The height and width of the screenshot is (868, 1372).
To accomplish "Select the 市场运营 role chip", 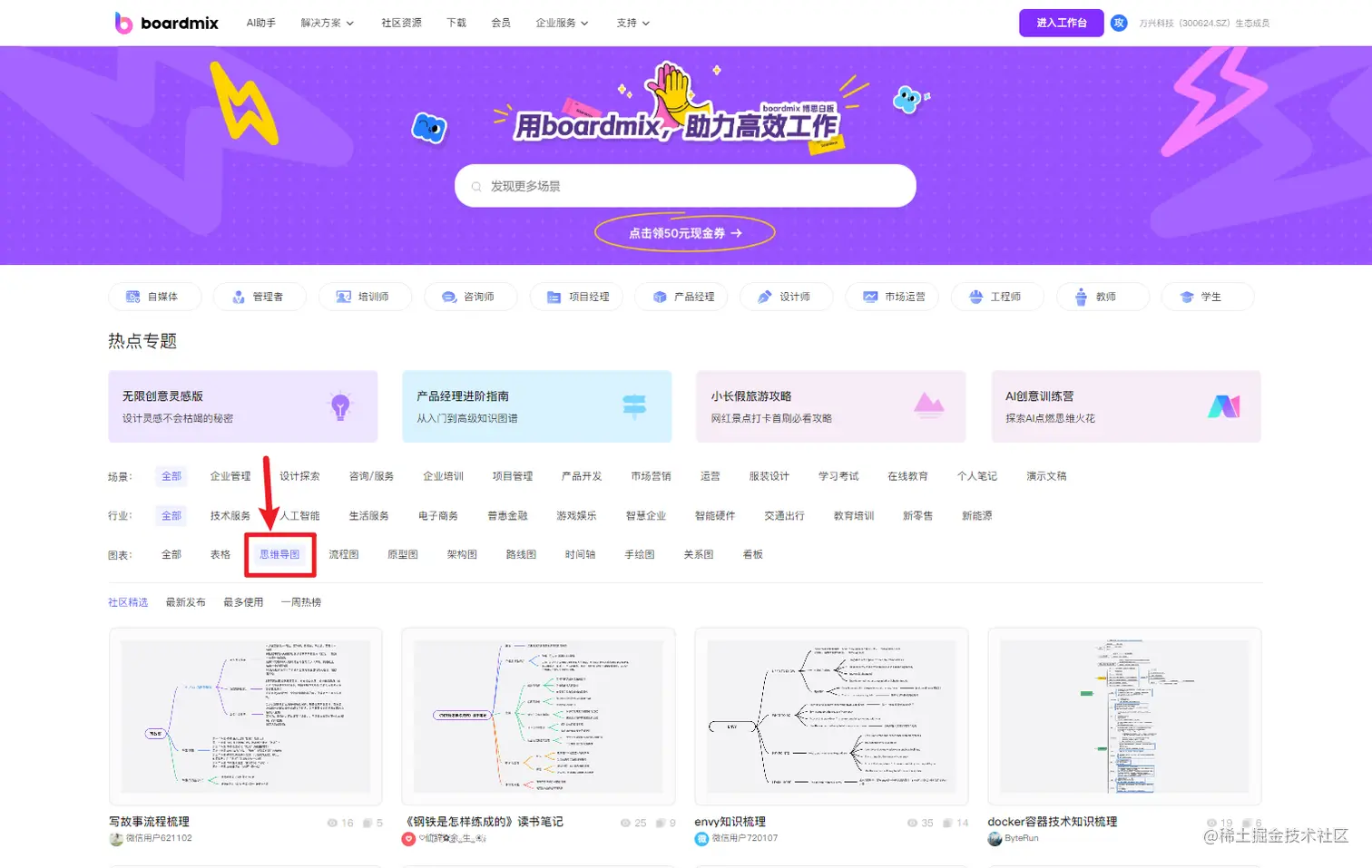I will (x=892, y=297).
